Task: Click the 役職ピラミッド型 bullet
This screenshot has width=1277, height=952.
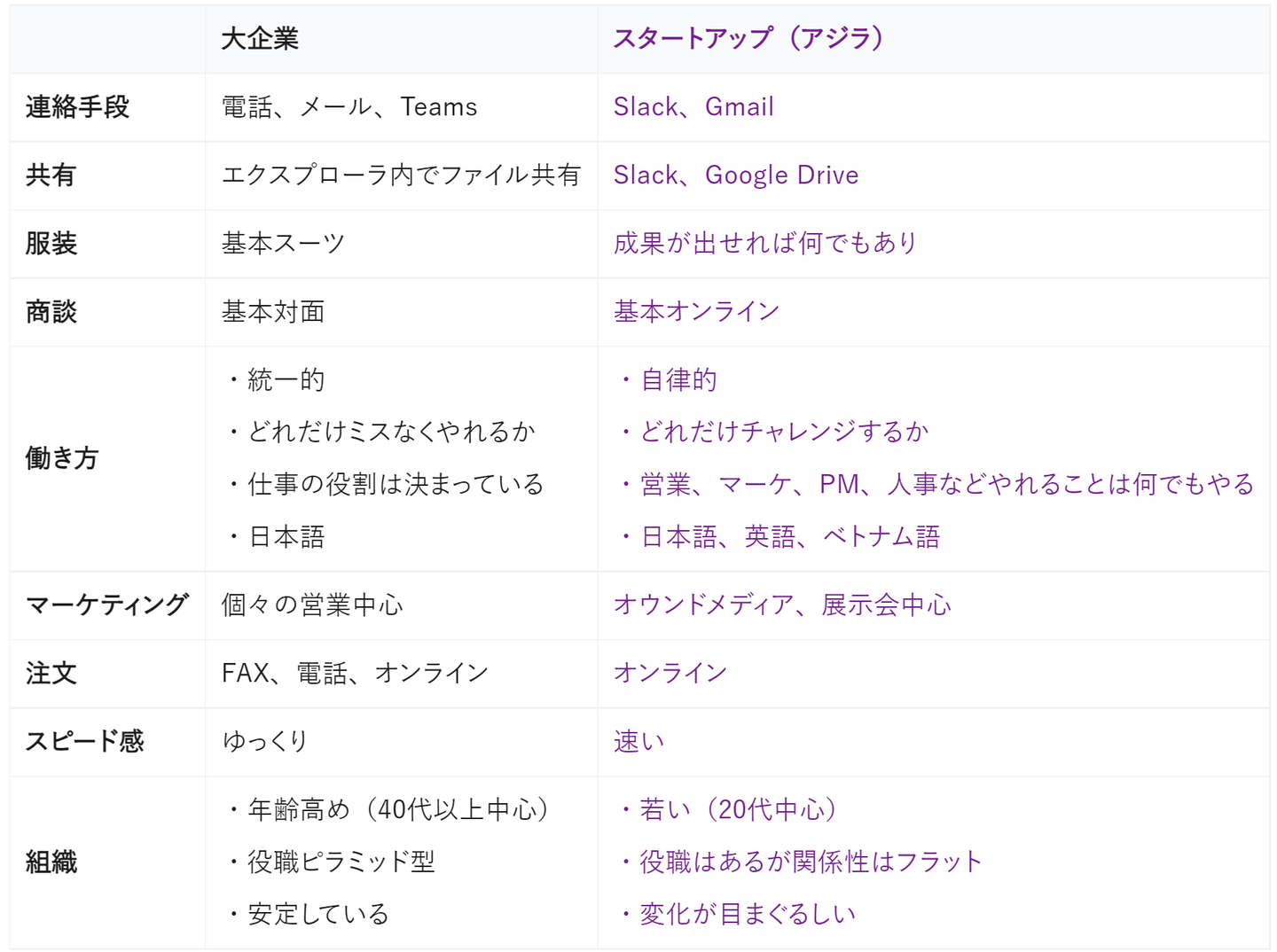Action: [x=341, y=862]
